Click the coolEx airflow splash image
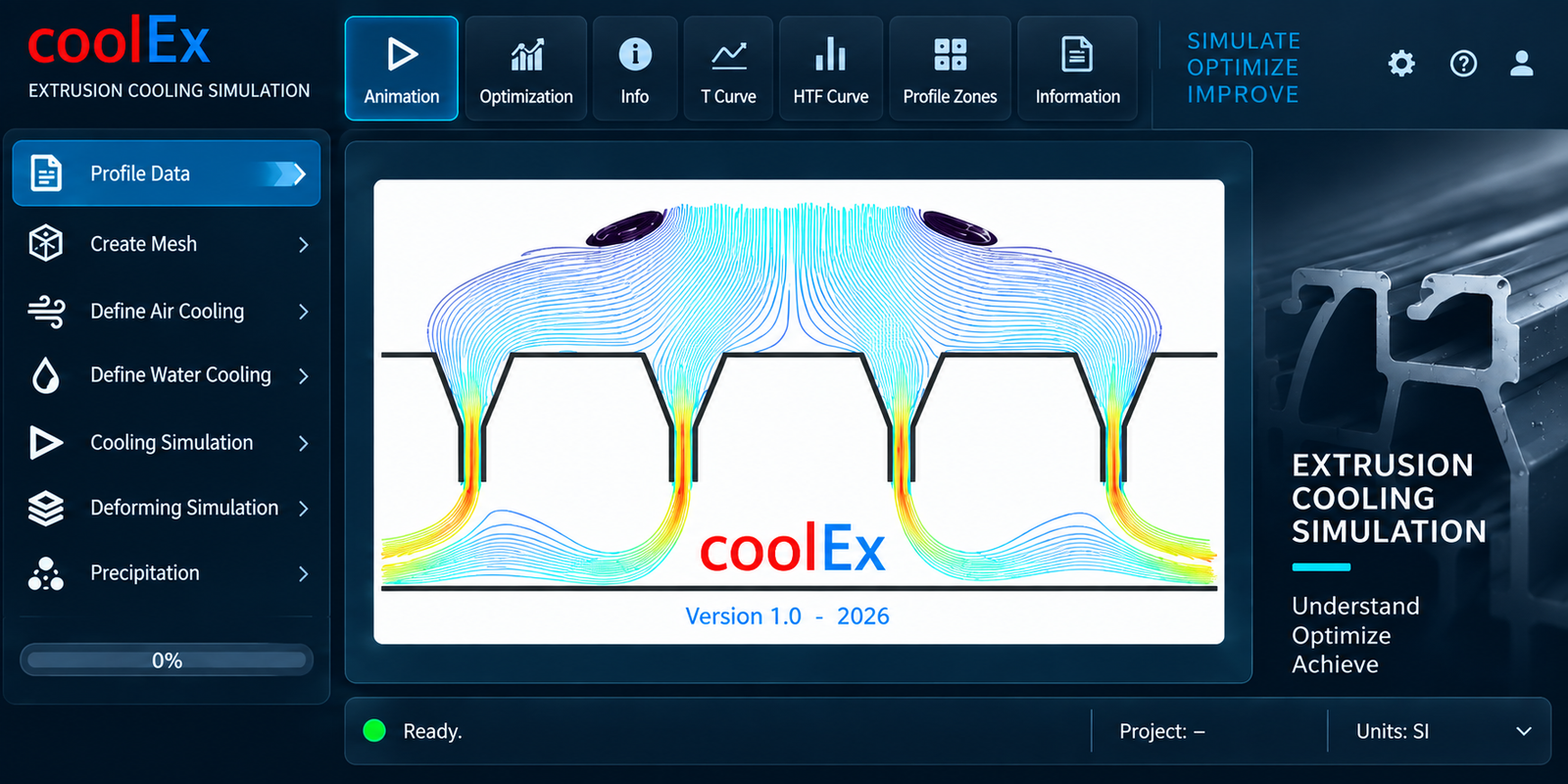The width and height of the screenshot is (1568, 784). (x=799, y=412)
